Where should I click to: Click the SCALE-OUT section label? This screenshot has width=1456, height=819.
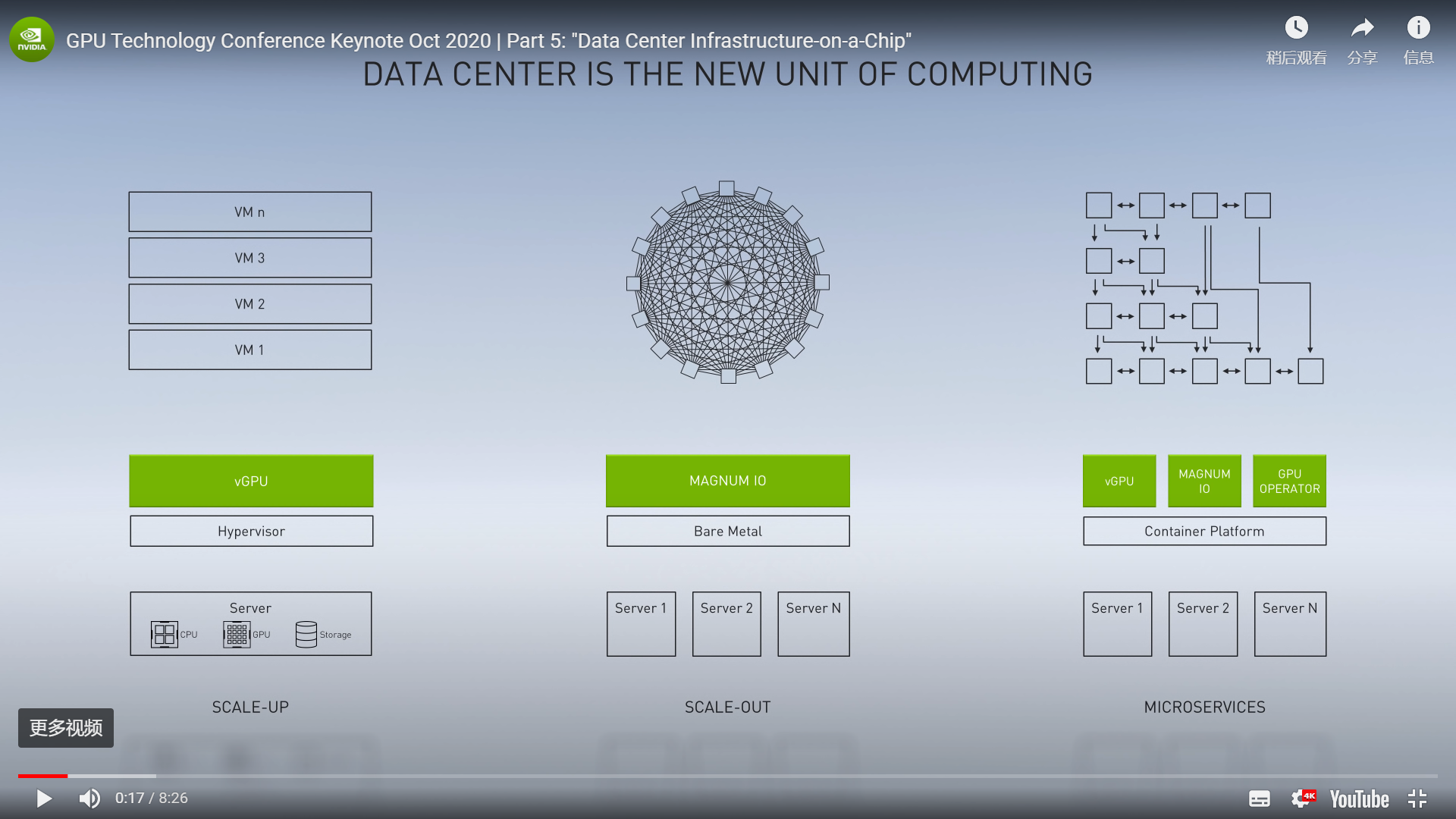coord(727,705)
